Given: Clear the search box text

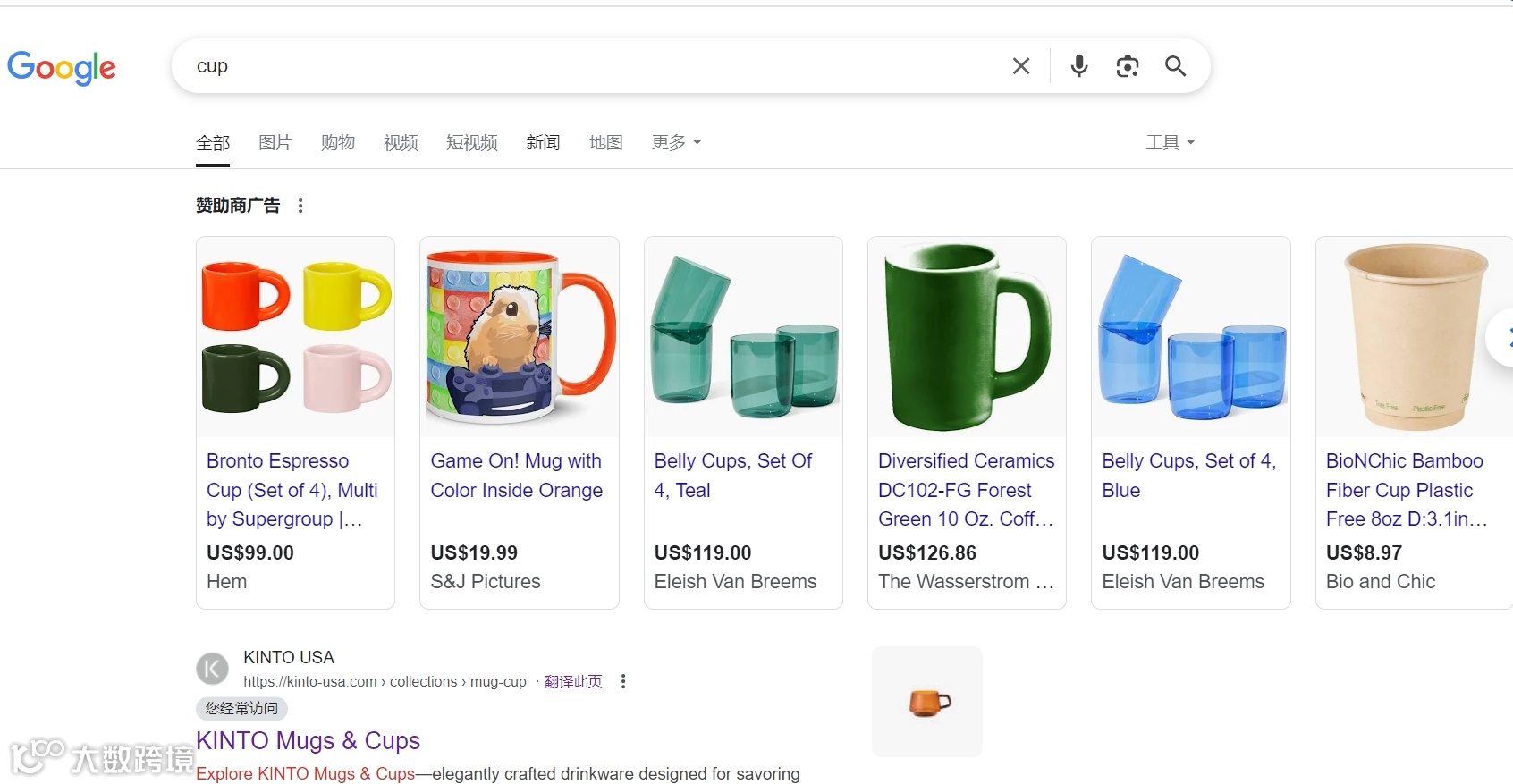Looking at the screenshot, I should point(1021,66).
